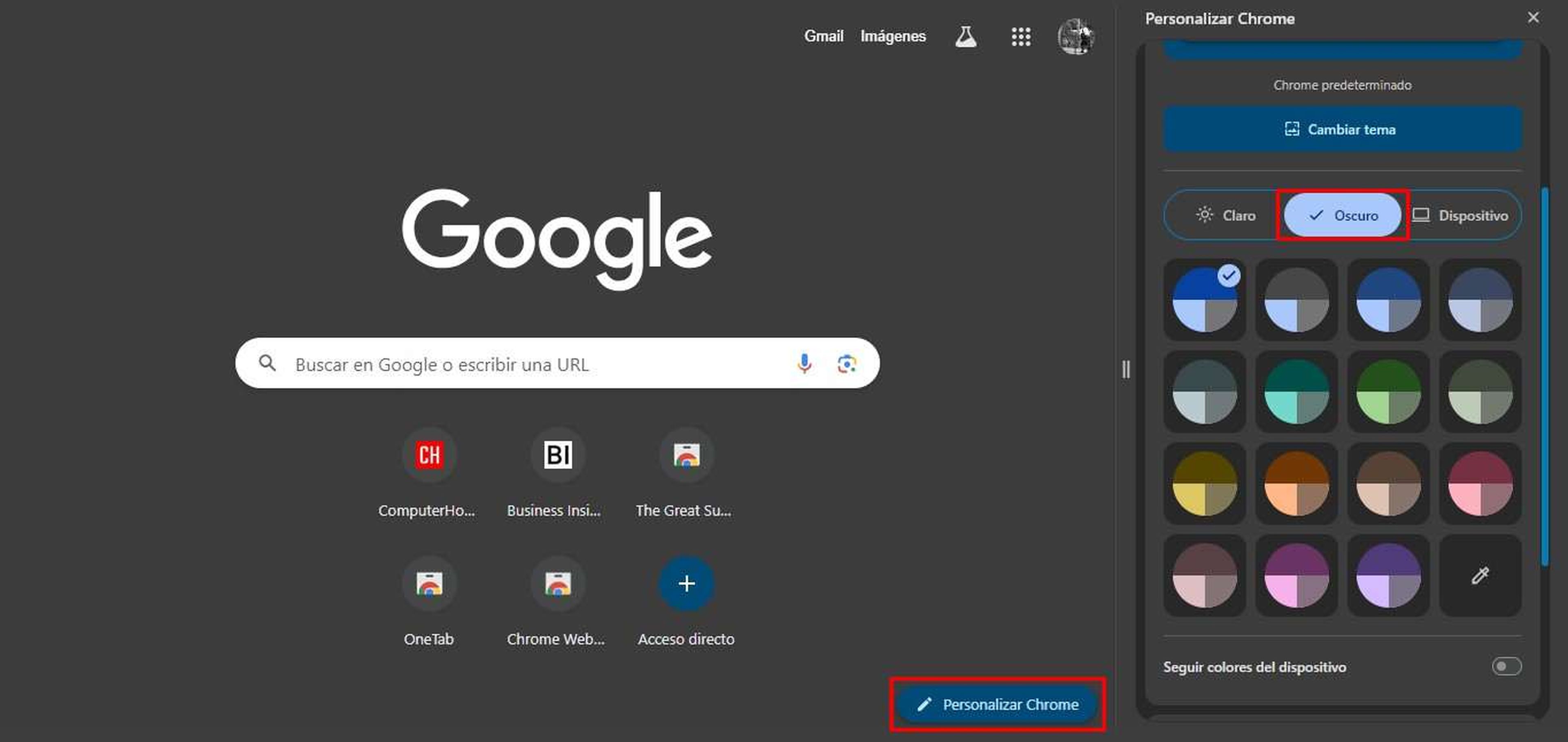Close the Personalizar Chrome side panel
The image size is (1568, 742).
[1533, 18]
